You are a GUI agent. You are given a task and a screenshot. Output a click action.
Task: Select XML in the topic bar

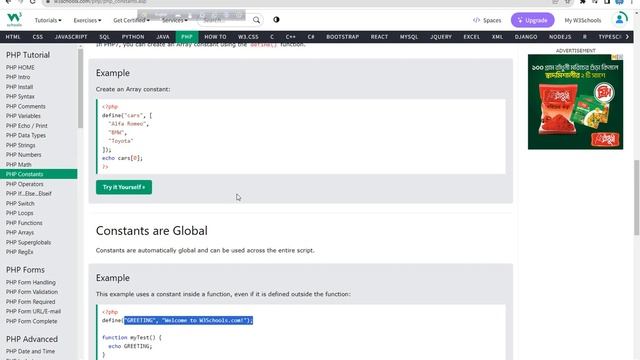(497, 37)
